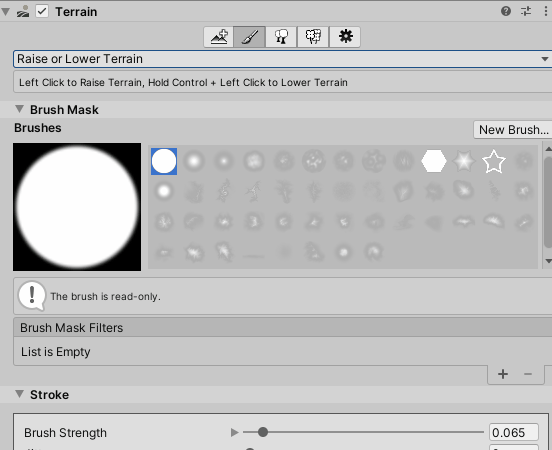Open the Raise or Lower Terrain dropdown
Viewport: 552px width, 450px height.
click(282, 59)
